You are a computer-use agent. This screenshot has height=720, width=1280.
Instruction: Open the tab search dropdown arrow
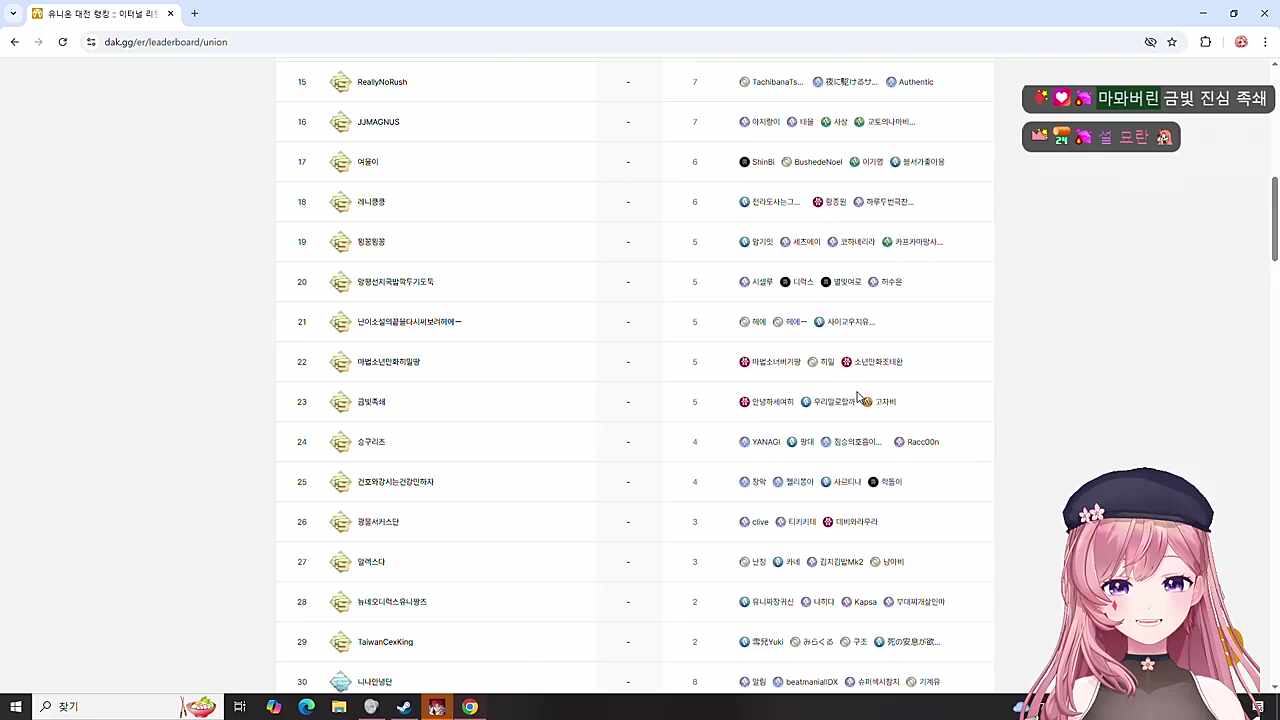click(x=13, y=14)
